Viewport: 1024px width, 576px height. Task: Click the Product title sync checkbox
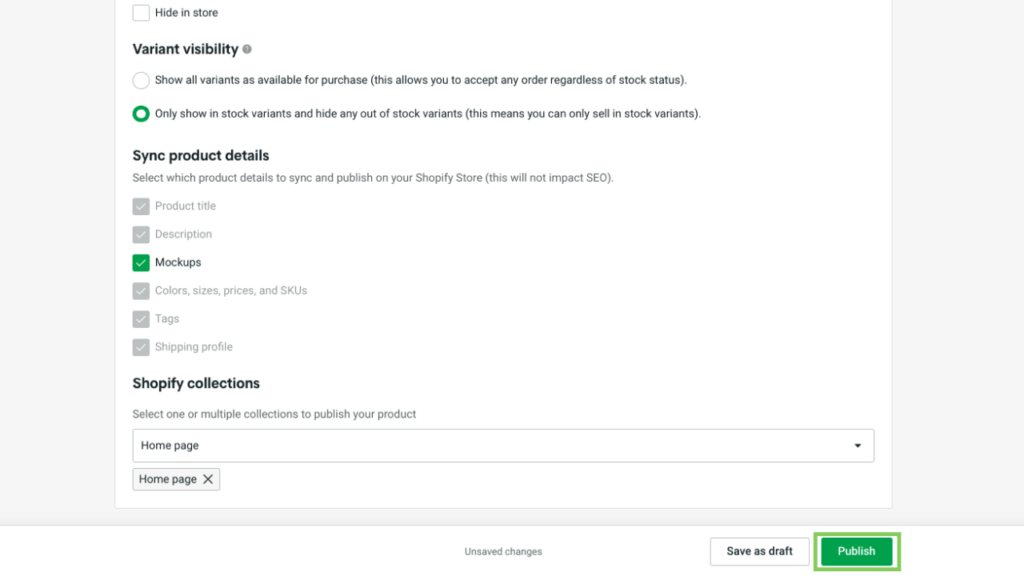pyautogui.click(x=141, y=206)
